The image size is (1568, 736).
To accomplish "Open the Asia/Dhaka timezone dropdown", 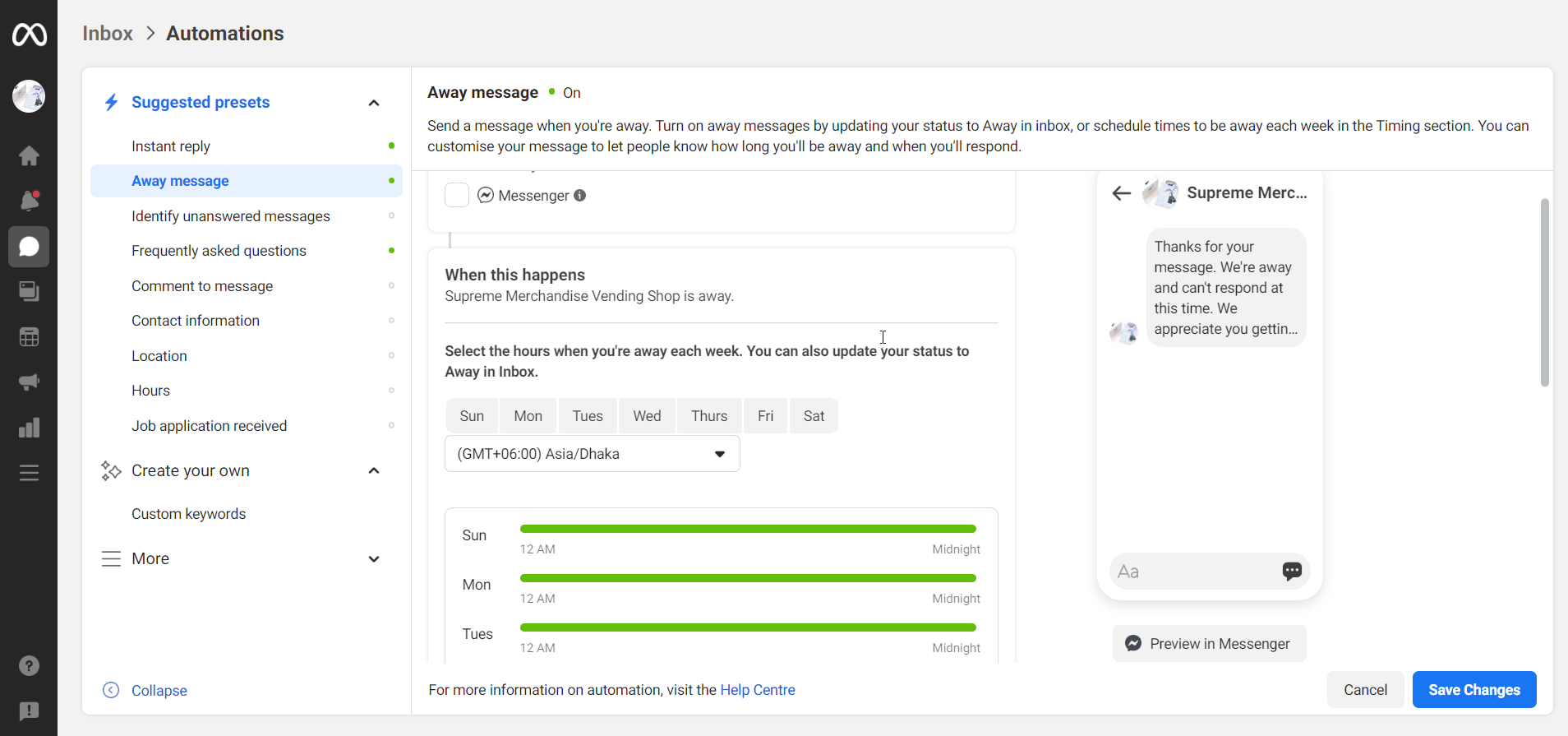I will coord(592,454).
